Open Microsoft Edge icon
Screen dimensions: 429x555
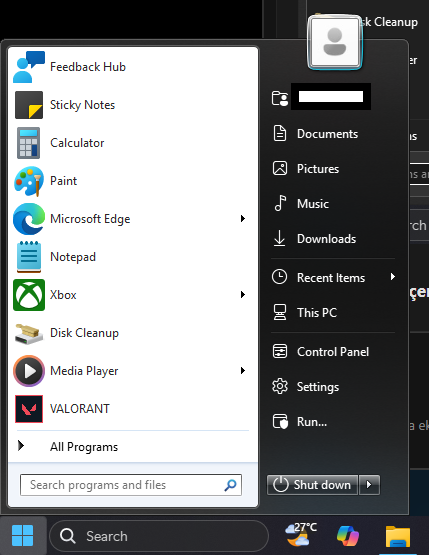pyautogui.click(x=29, y=219)
